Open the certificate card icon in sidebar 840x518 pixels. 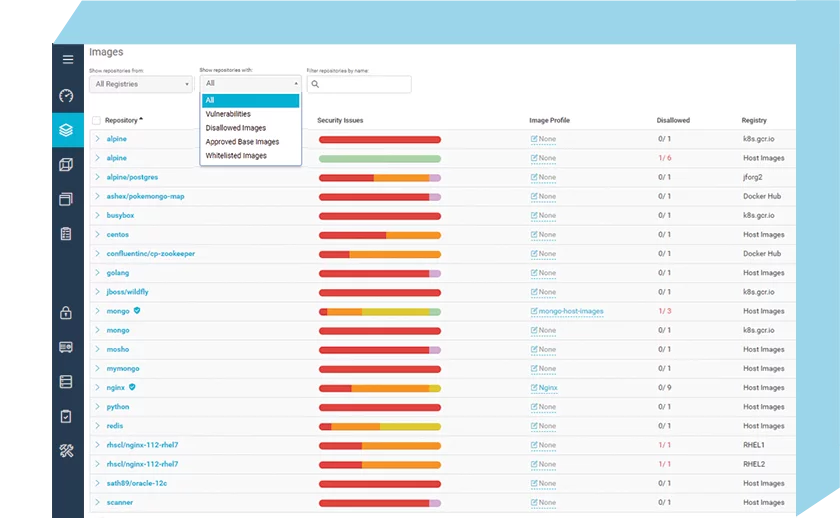pos(66,347)
